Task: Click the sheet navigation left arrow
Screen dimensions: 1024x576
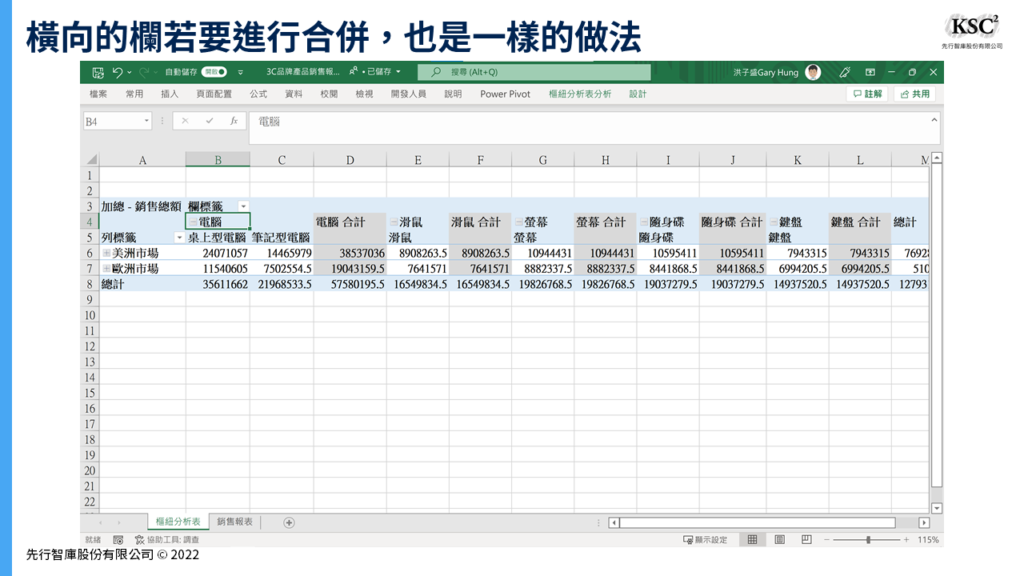Action: 100,522
